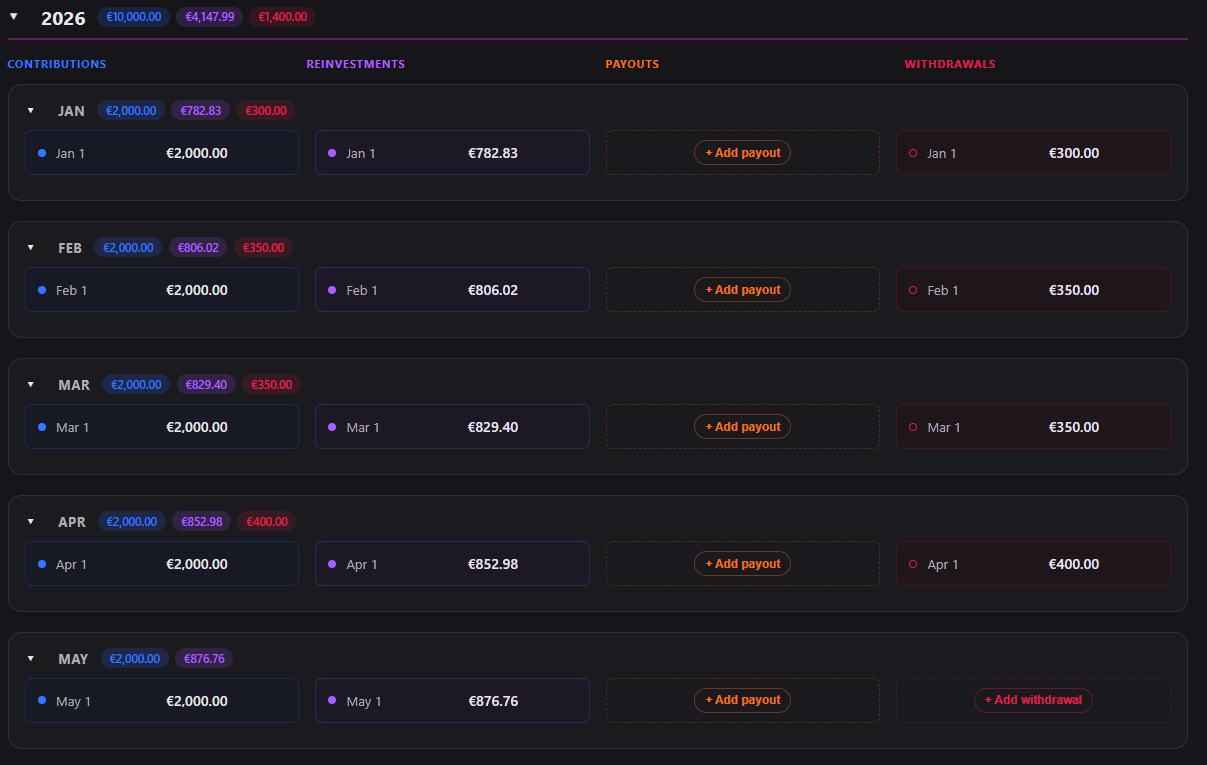Add a payout for February
Viewport: 1207px width, 765px height.
click(742, 289)
